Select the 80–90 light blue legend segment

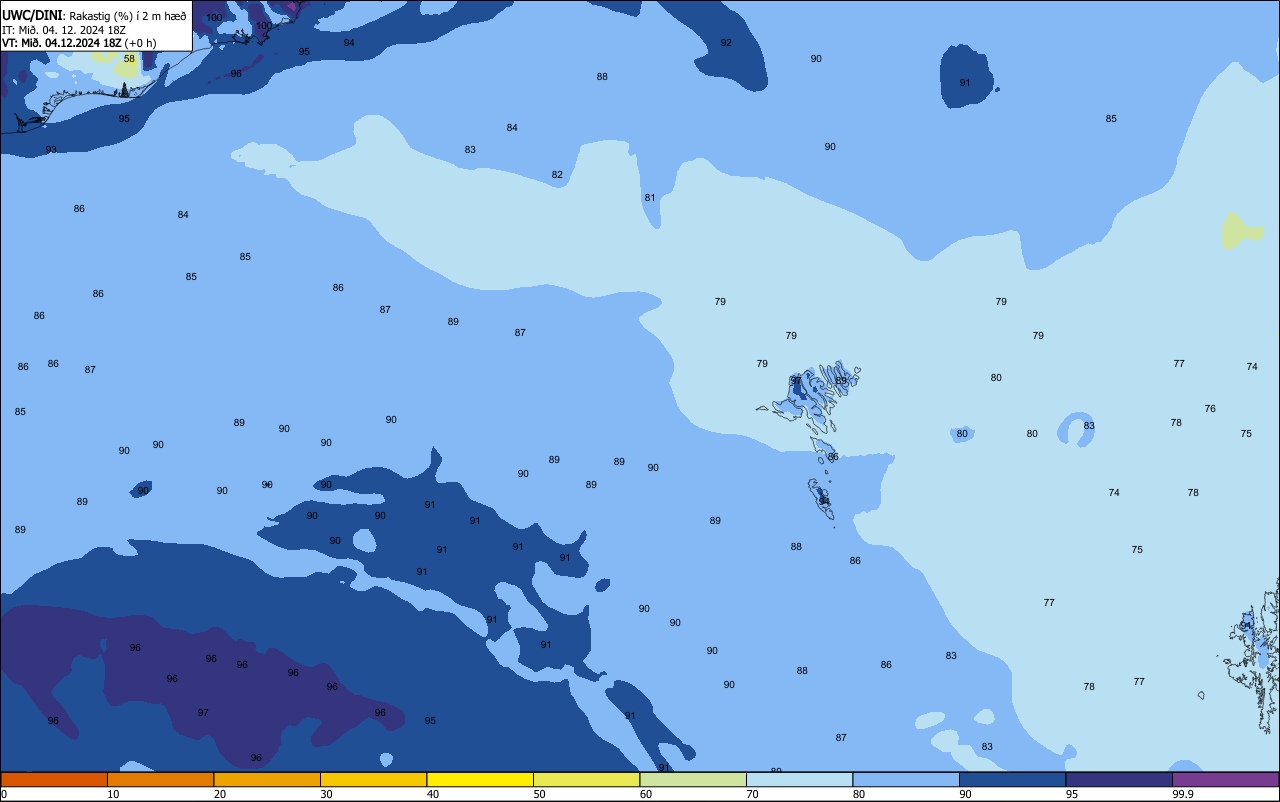point(906,779)
